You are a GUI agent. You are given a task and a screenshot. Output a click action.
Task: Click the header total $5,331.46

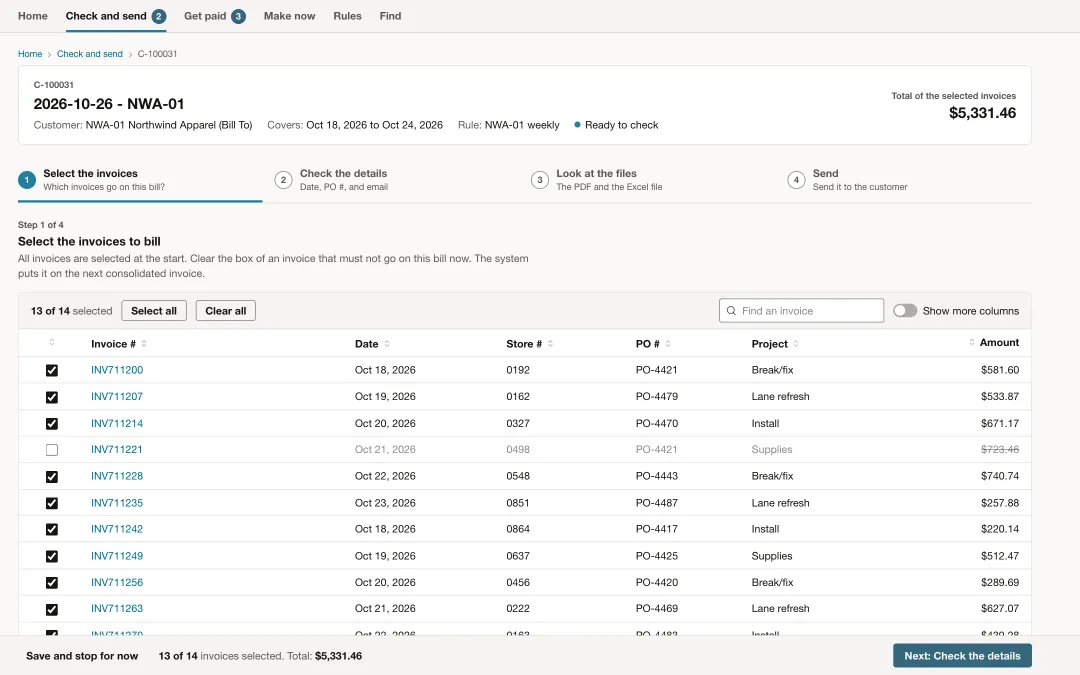(x=982, y=113)
